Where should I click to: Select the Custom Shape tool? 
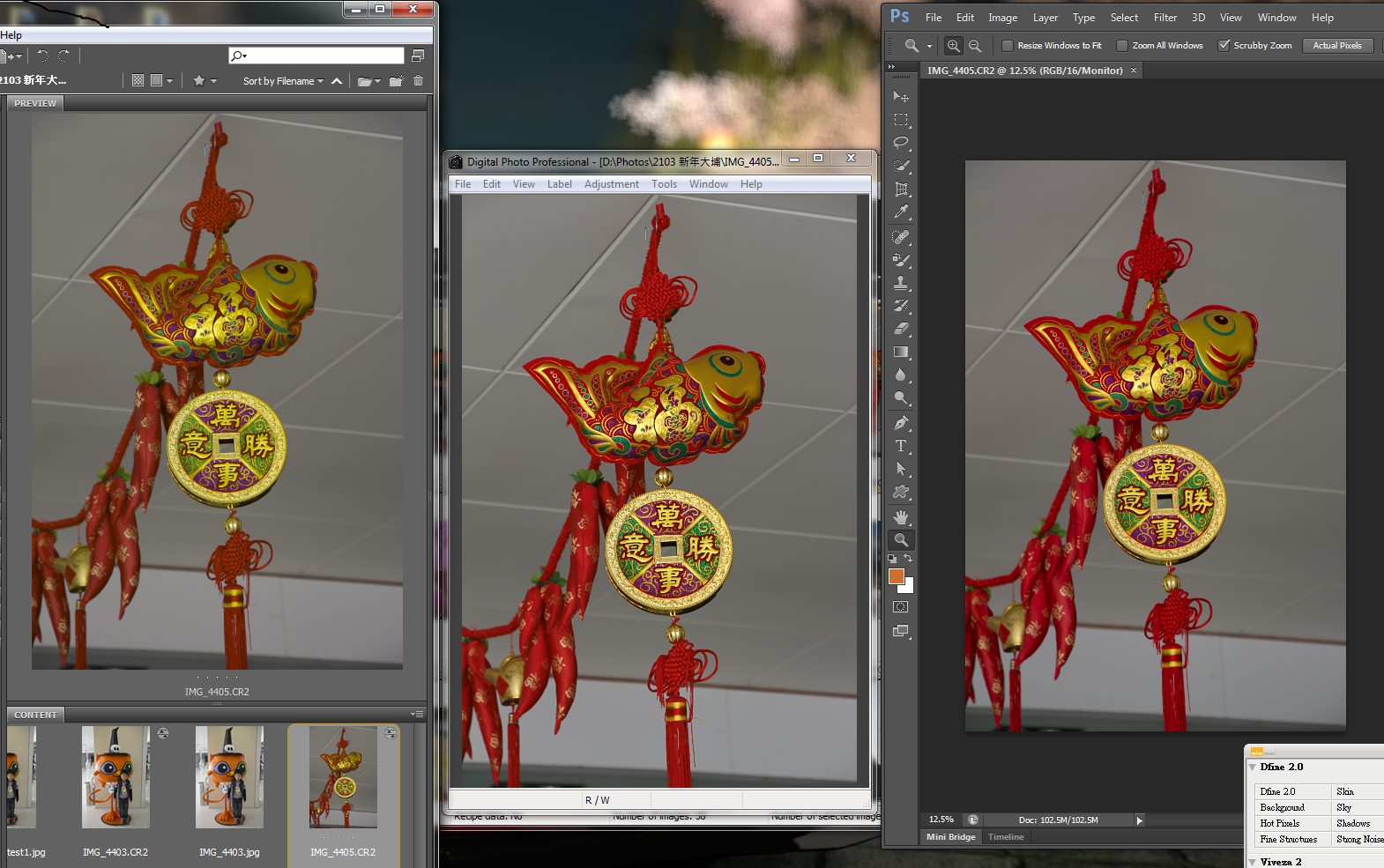[901, 492]
